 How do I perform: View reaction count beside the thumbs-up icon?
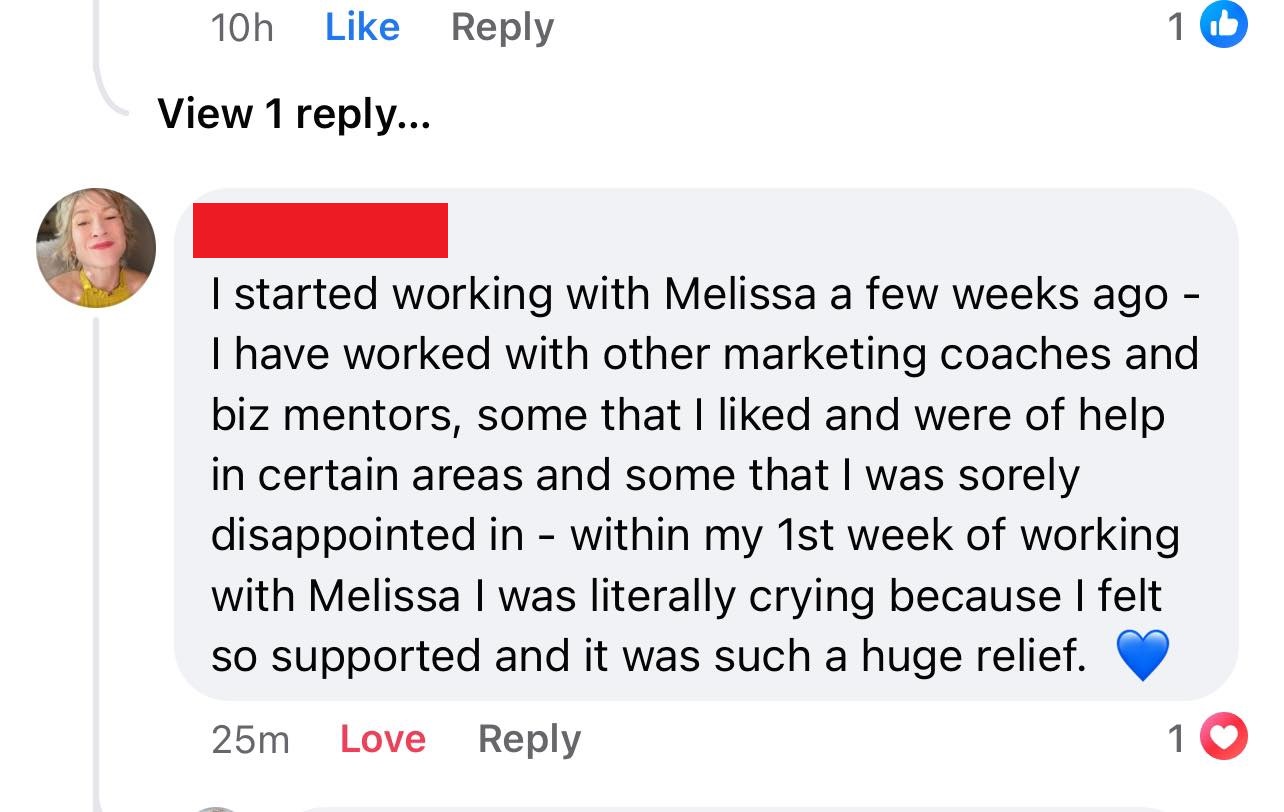(1178, 27)
